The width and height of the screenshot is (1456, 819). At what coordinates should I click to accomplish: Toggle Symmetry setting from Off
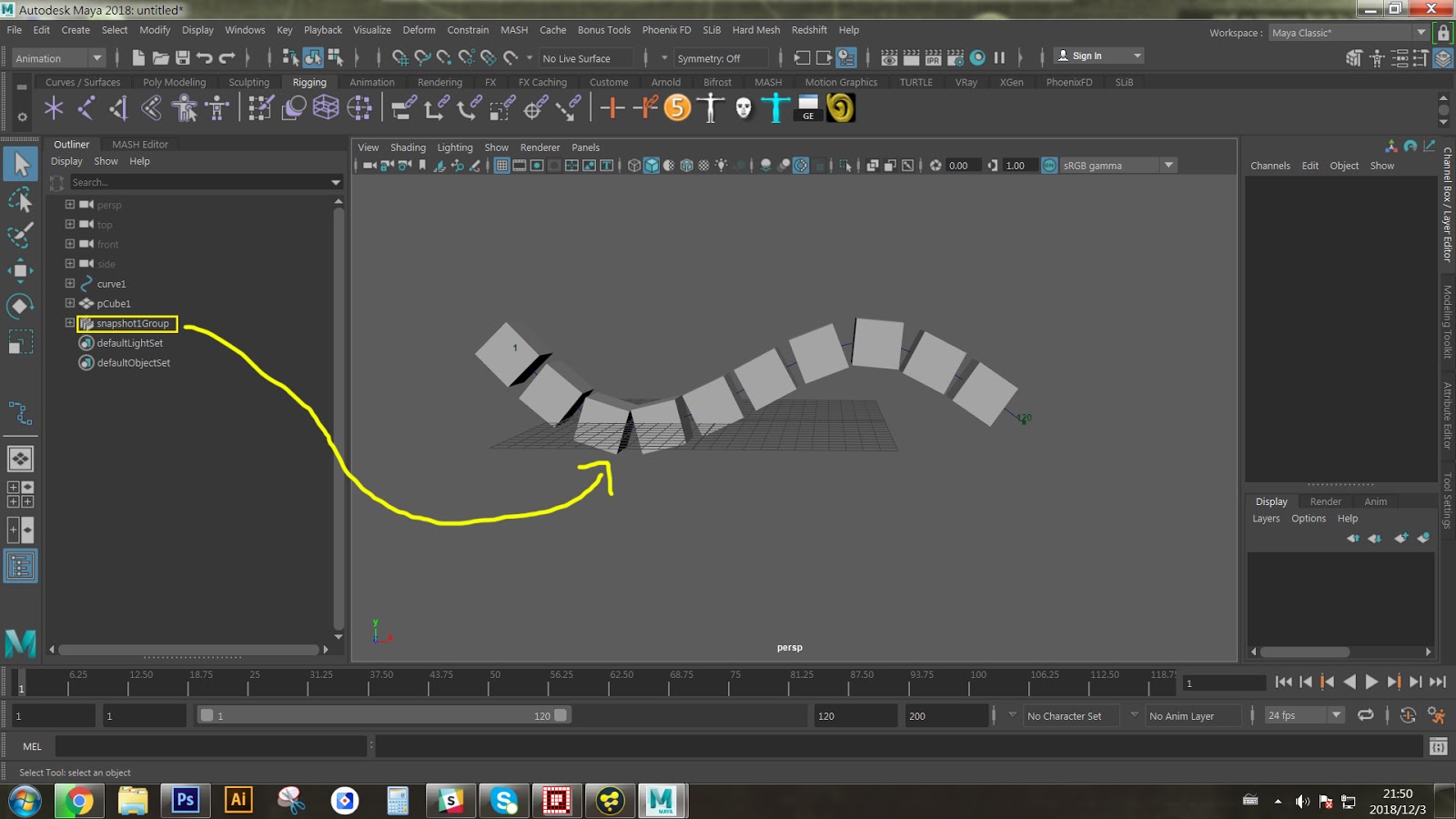(722, 57)
